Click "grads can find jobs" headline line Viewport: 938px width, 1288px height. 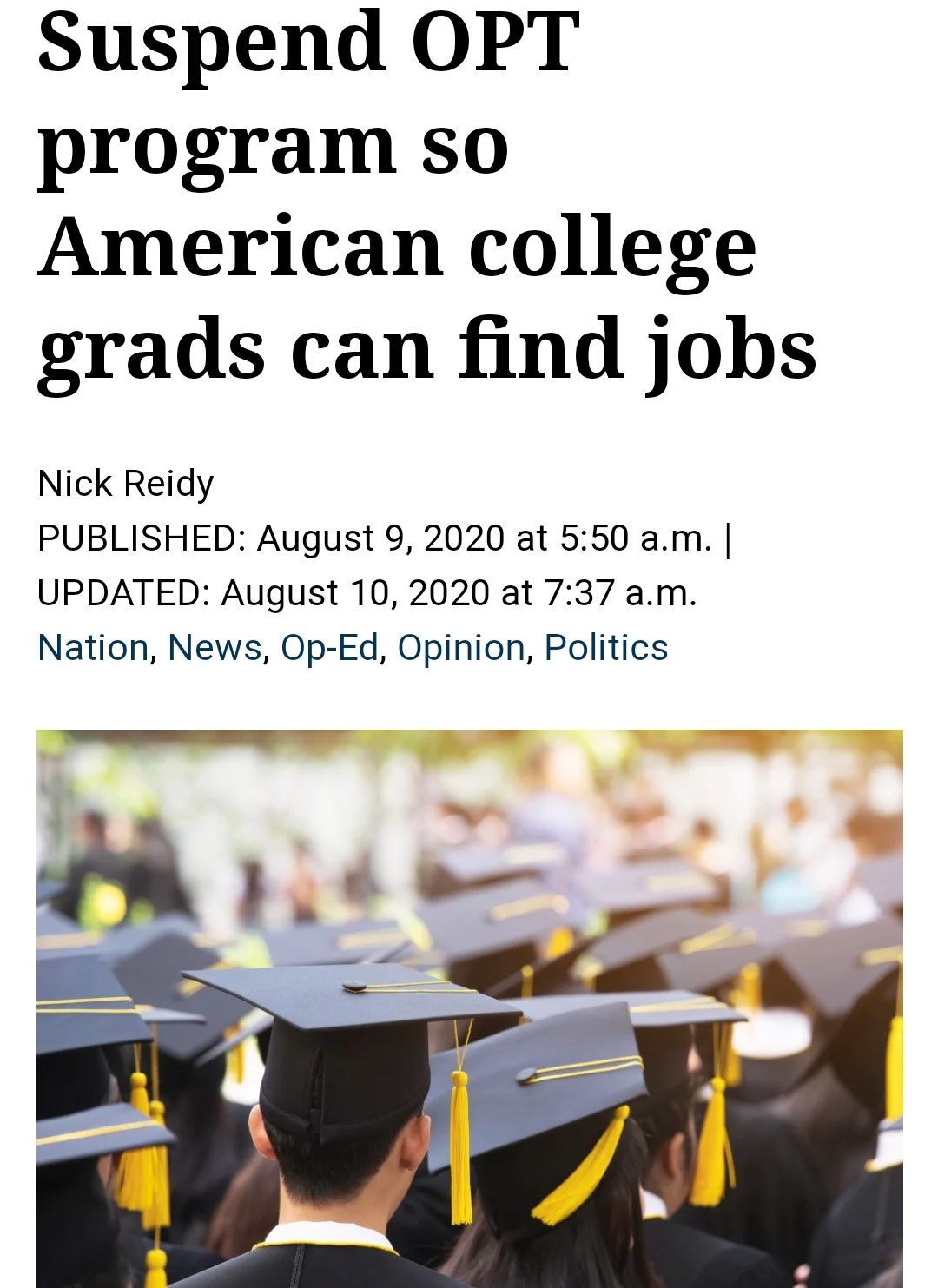coord(426,349)
